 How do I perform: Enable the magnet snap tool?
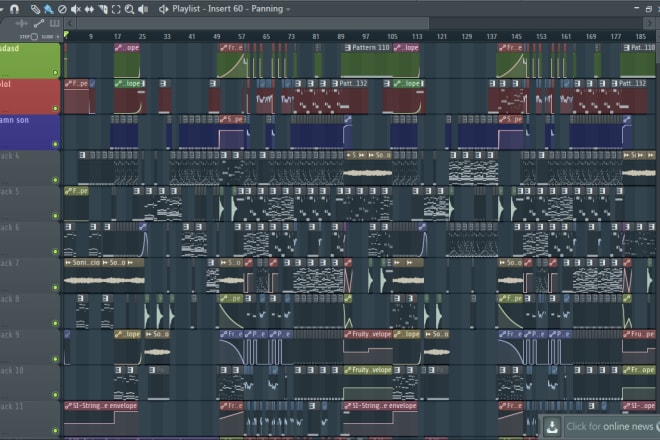click(15, 9)
